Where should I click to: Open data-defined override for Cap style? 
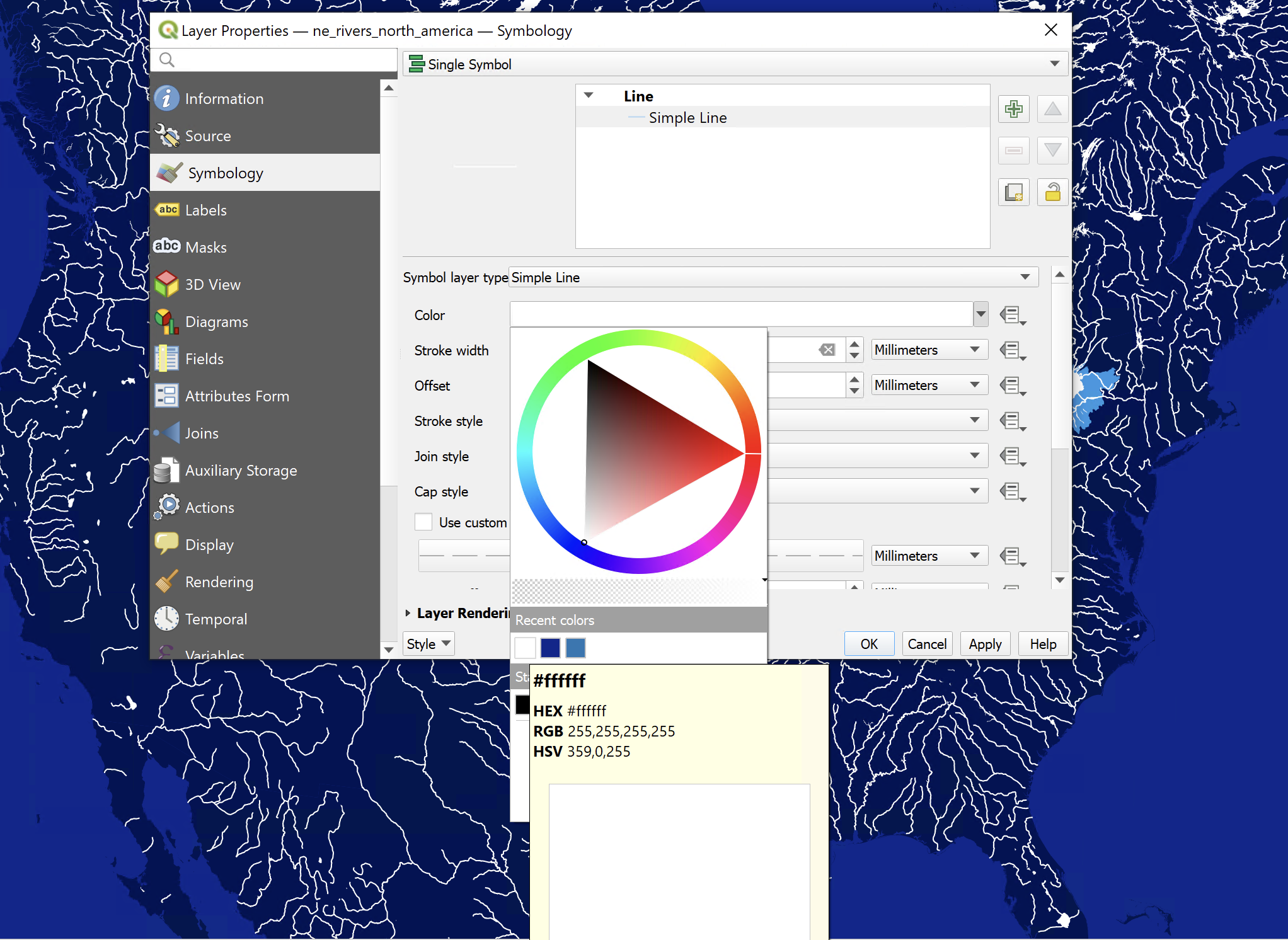coord(1012,491)
